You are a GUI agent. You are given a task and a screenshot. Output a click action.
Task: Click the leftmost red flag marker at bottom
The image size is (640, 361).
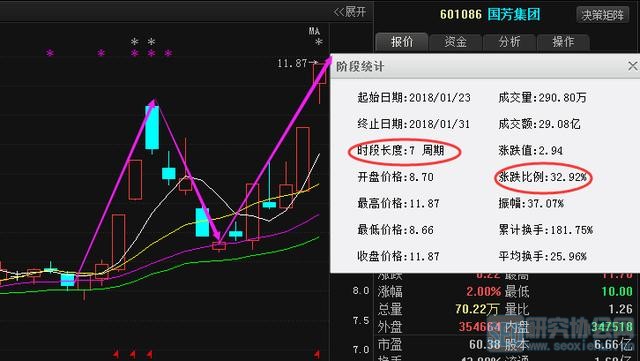(x=116, y=354)
